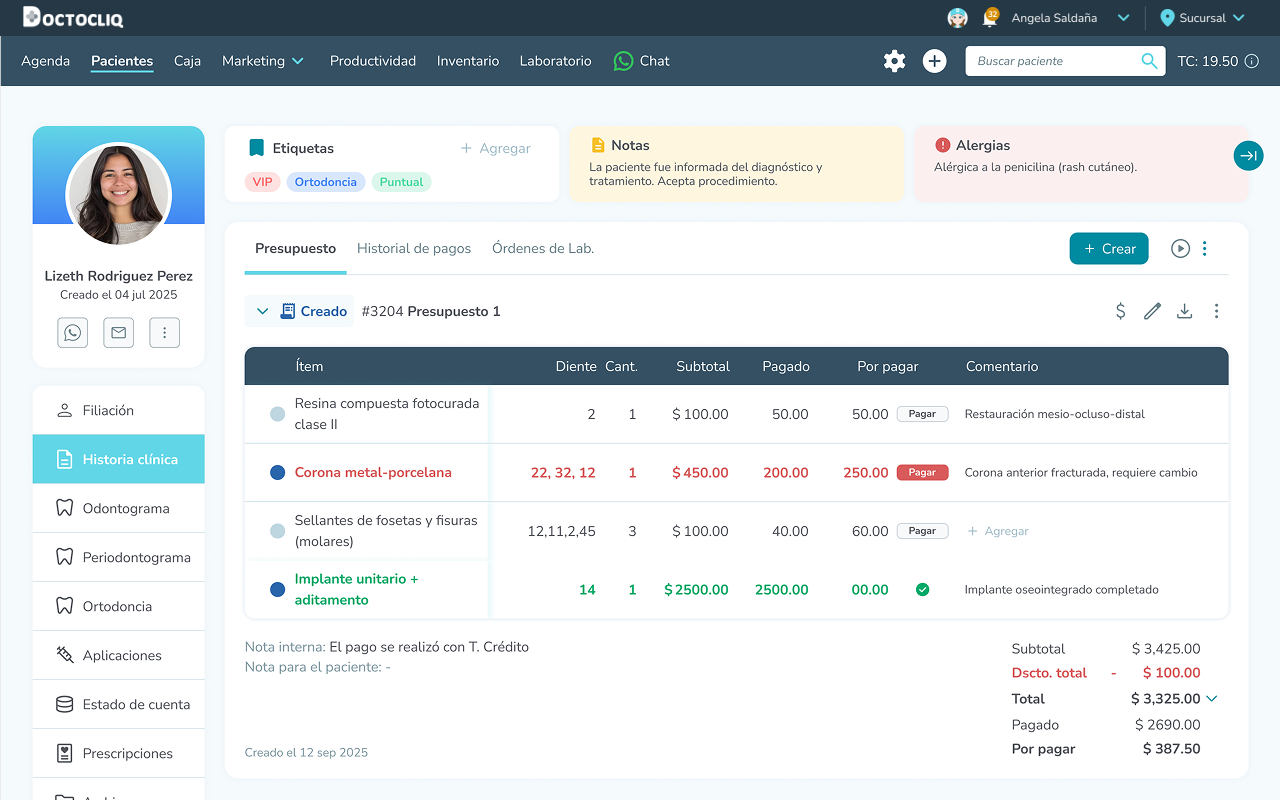Click the Notas document icon
Screen dimensions: 1280x800
pyautogui.click(x=598, y=145)
